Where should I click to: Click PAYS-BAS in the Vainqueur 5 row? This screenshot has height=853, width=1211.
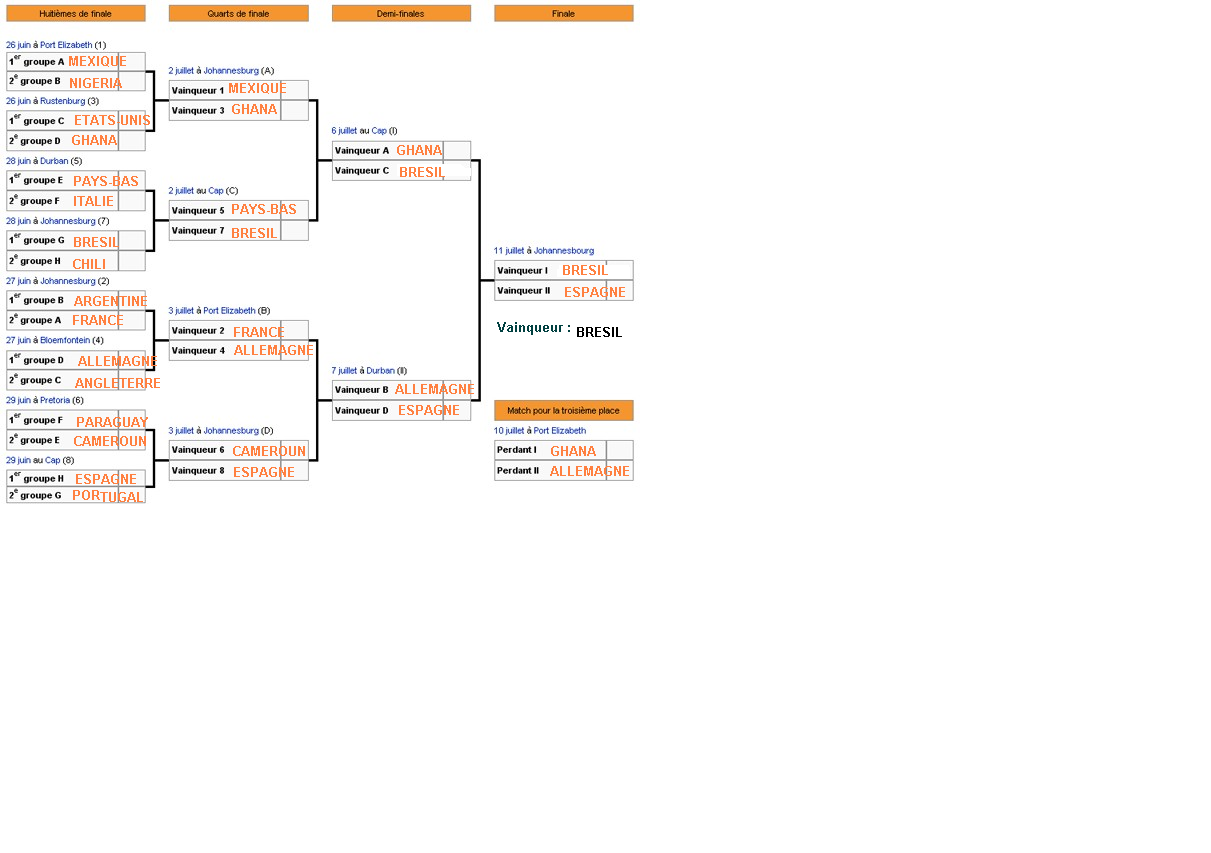click(264, 210)
